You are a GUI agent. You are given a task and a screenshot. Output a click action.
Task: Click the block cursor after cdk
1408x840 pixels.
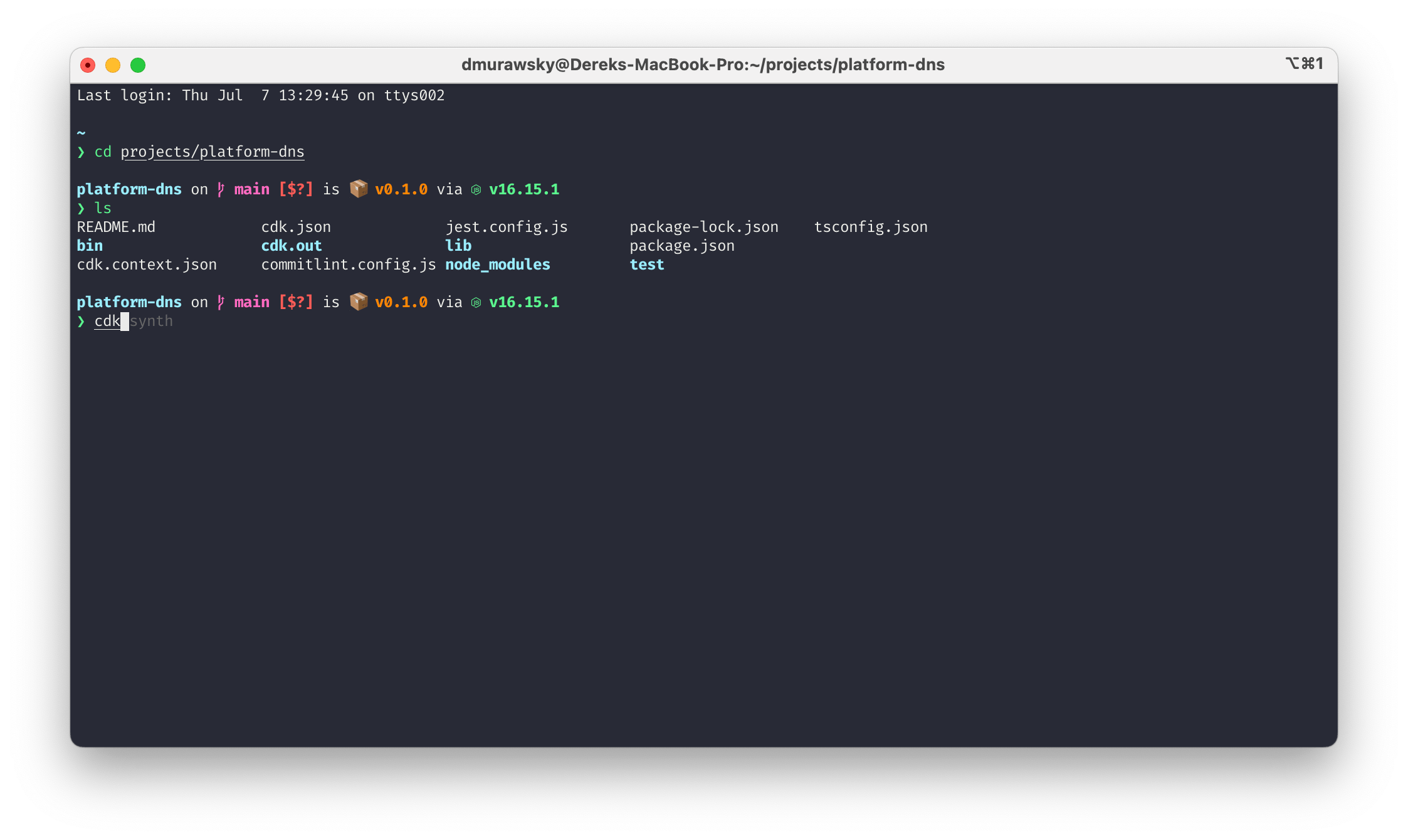pos(124,321)
